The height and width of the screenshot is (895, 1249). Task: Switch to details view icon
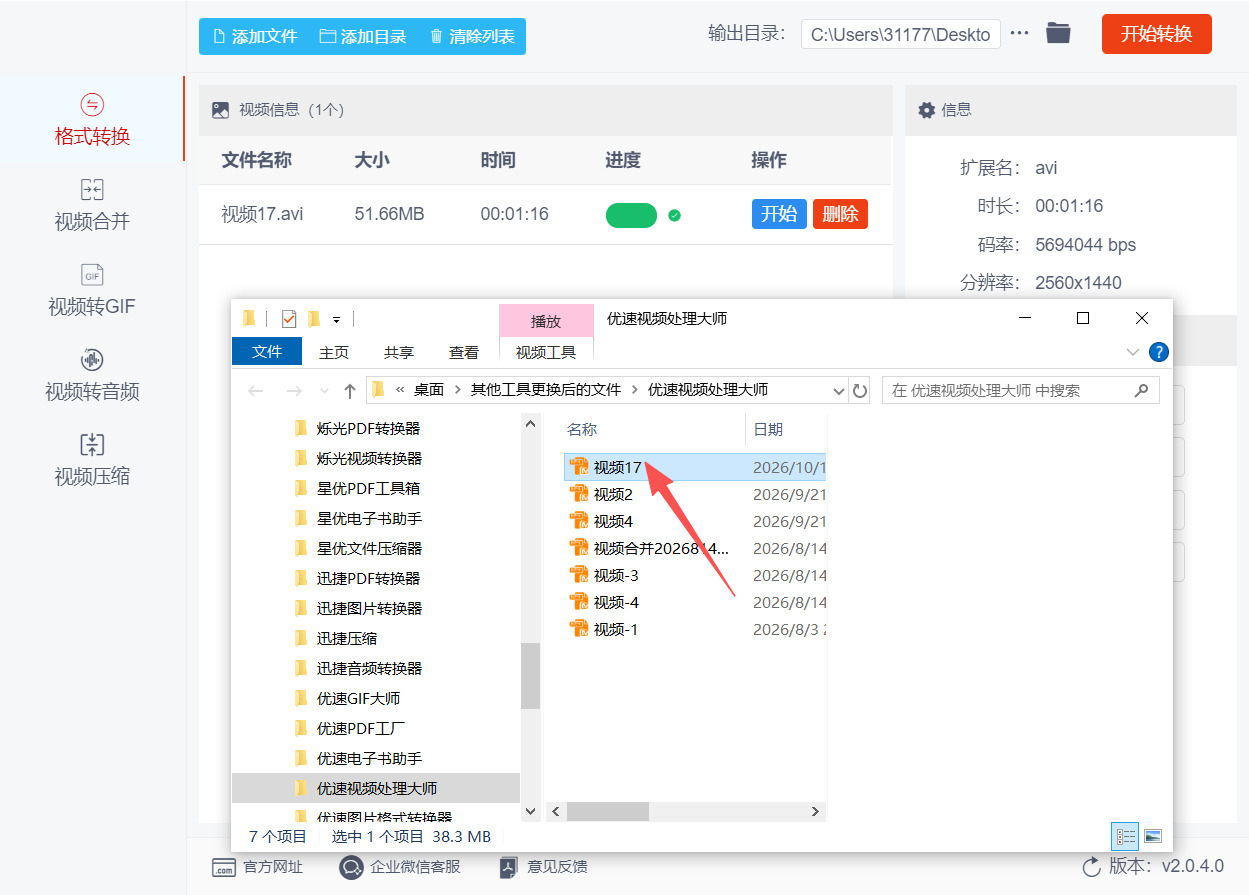click(1126, 836)
